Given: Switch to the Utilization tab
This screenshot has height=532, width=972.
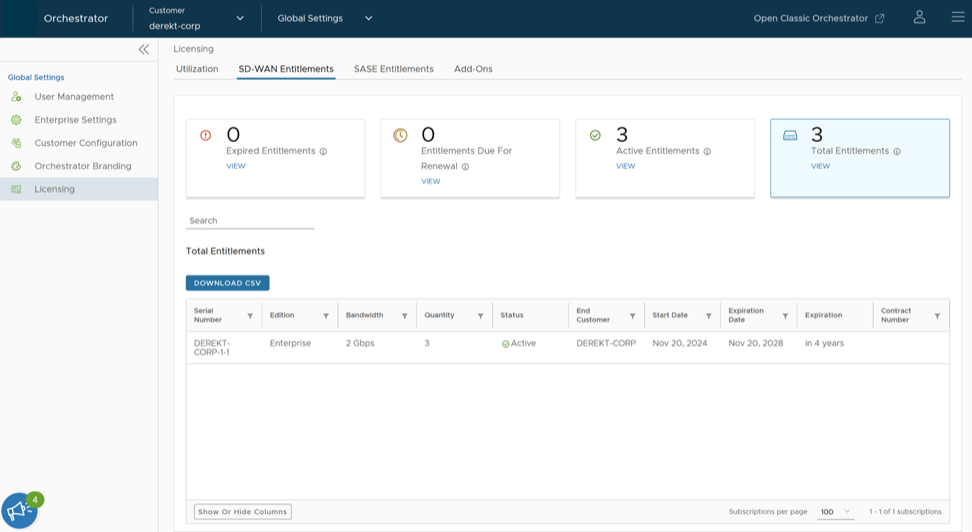Looking at the screenshot, I should tap(197, 69).
